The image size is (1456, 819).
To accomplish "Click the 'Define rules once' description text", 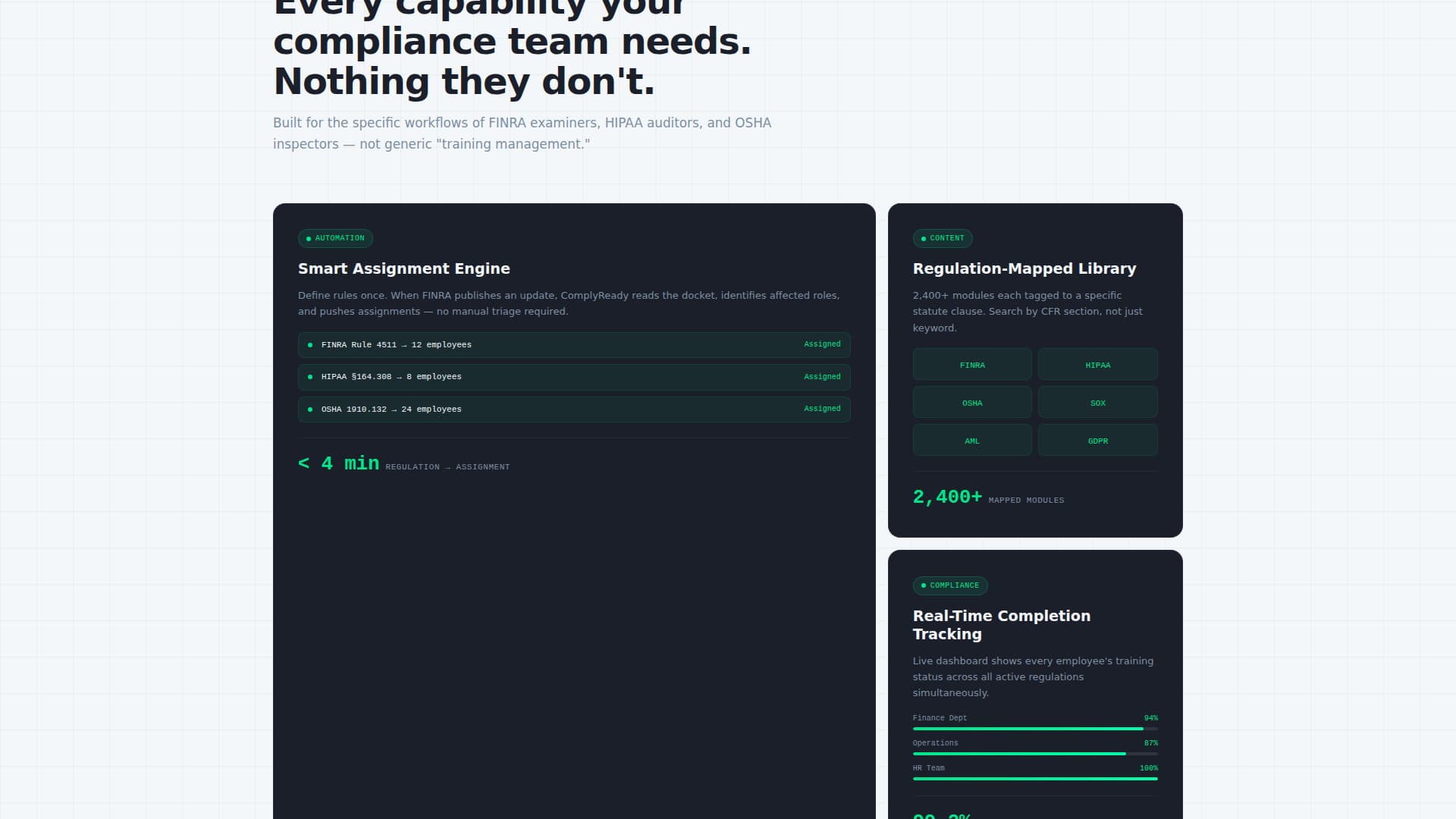I will tap(569, 303).
